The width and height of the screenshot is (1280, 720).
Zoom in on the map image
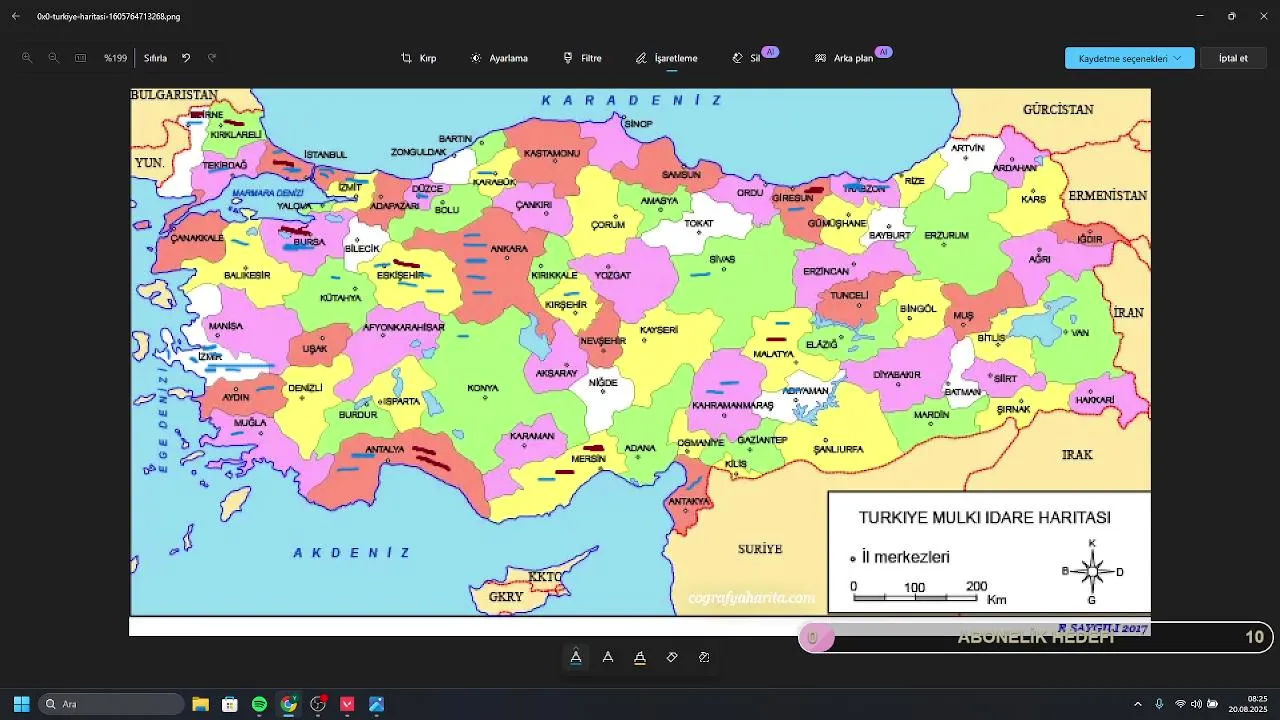pyautogui.click(x=27, y=58)
